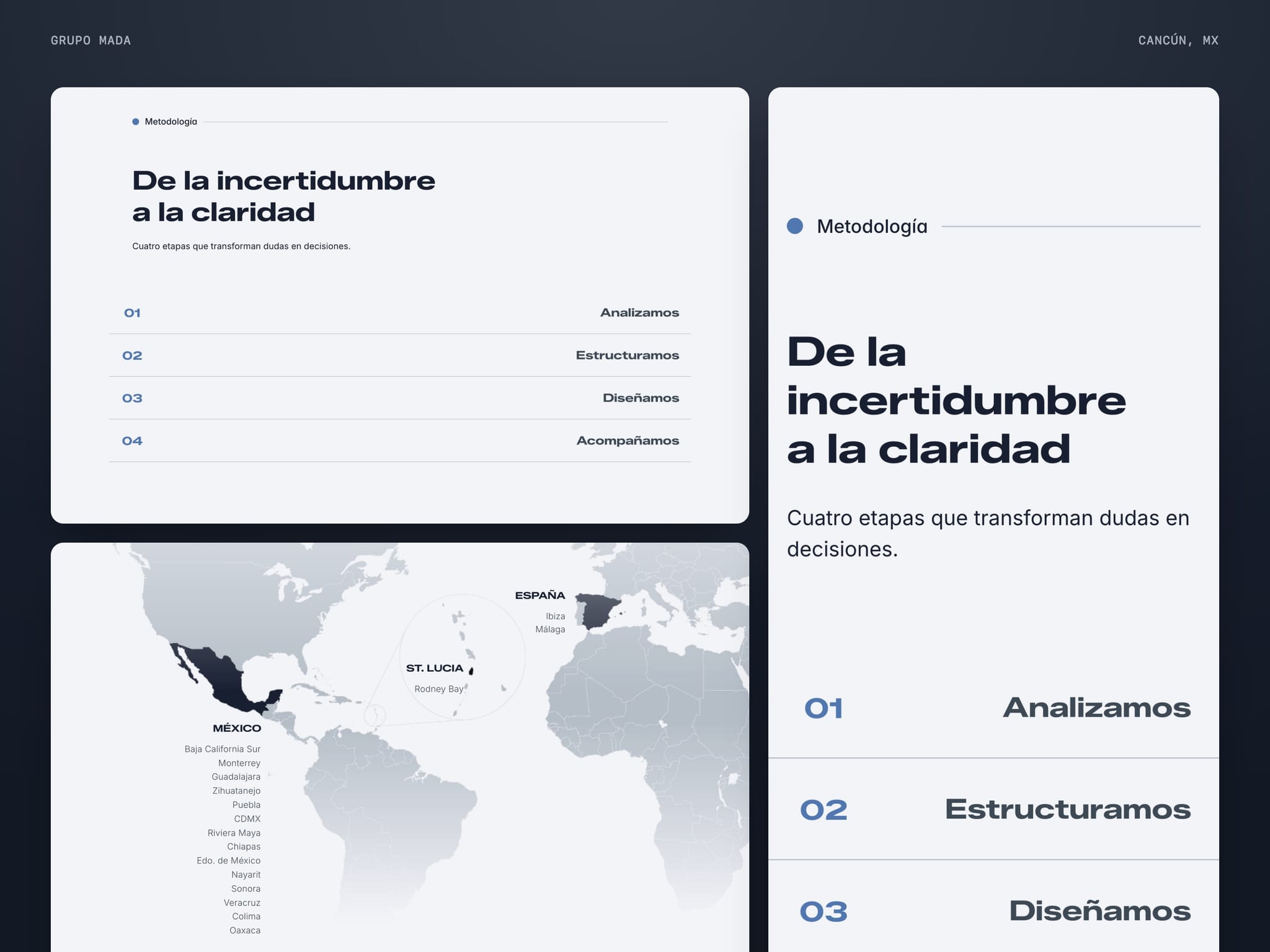Open the 04 Acompañamos row in left card
Image resolution: width=1270 pixels, height=952 pixels.
click(400, 441)
